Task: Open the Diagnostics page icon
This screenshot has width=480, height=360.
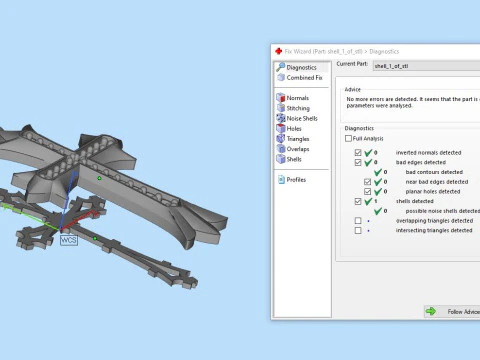Action: point(281,67)
